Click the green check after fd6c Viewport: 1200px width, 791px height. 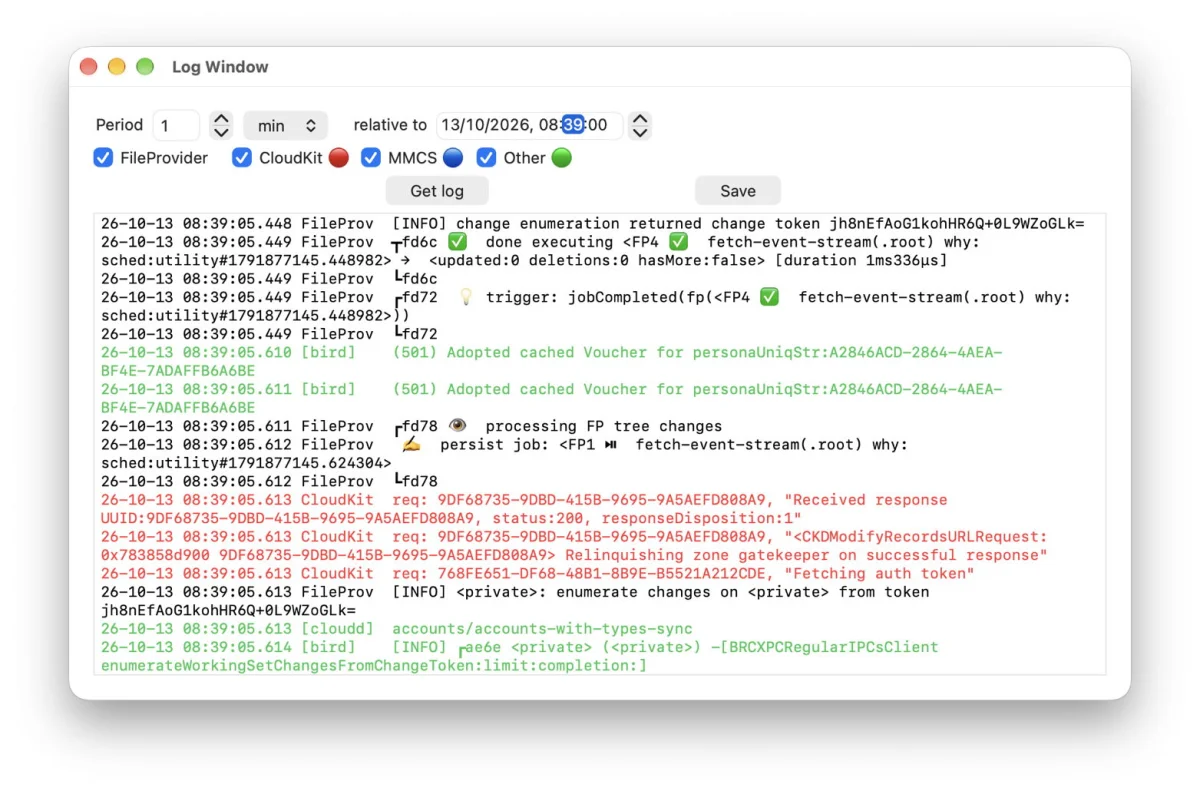click(457, 242)
